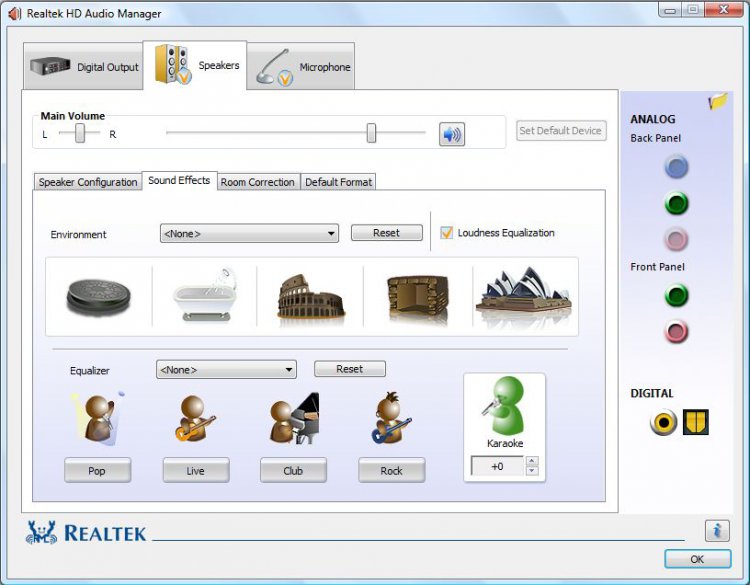Expand the Environment dropdown list
Screen dimensions: 750x585
[x=249, y=233]
